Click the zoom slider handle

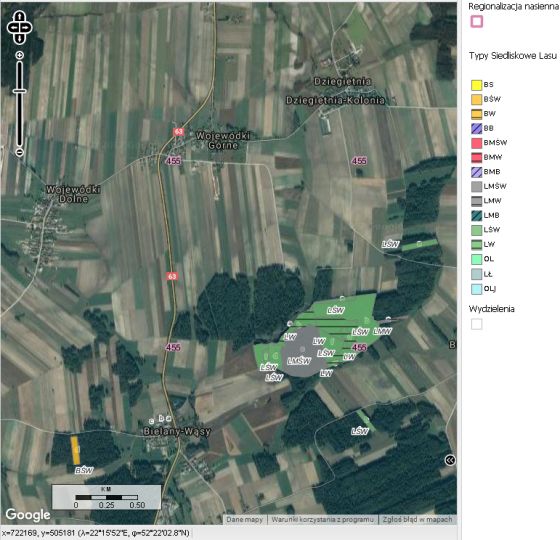tap(20, 91)
